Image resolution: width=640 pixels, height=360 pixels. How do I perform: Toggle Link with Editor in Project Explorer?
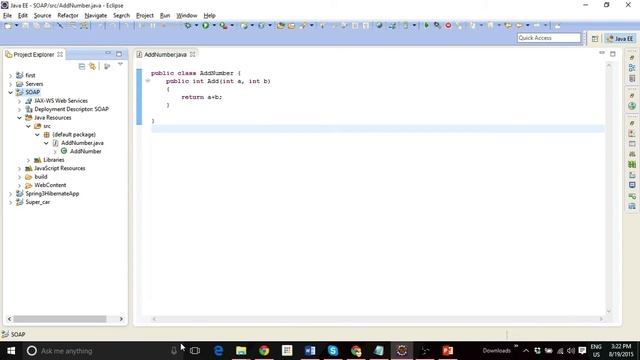coord(93,66)
